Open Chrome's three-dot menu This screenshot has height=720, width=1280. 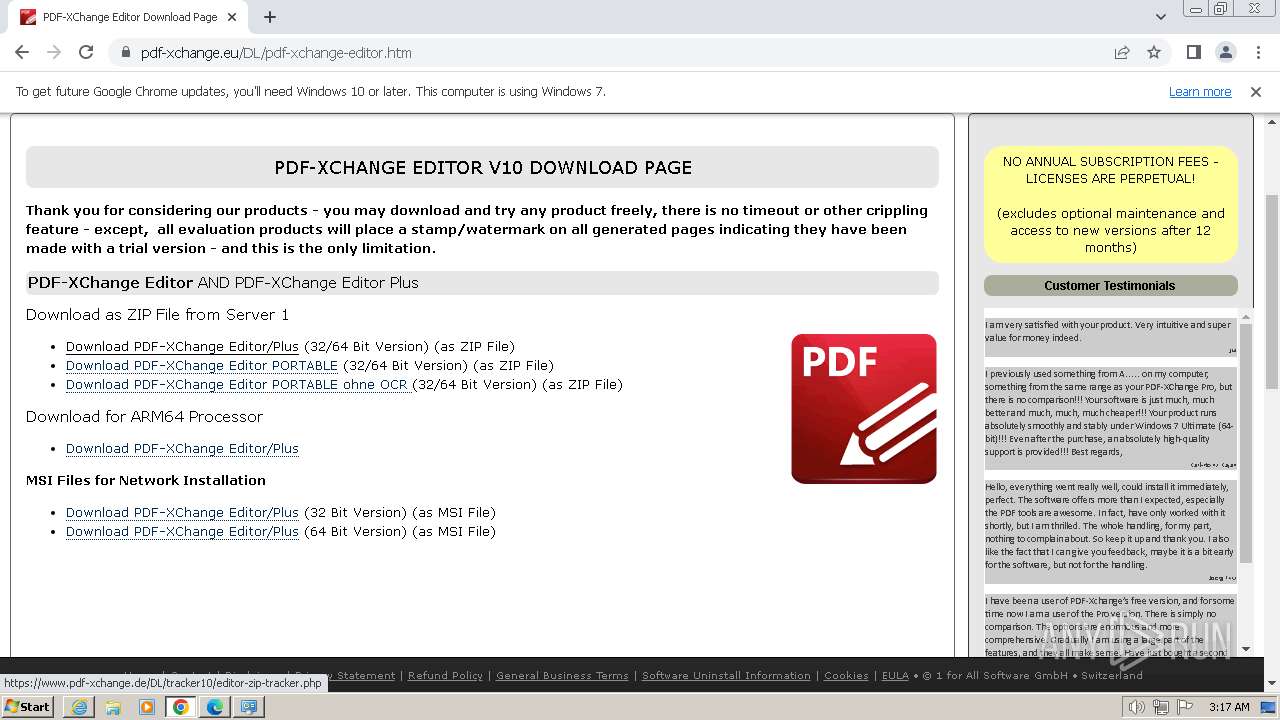point(1257,52)
